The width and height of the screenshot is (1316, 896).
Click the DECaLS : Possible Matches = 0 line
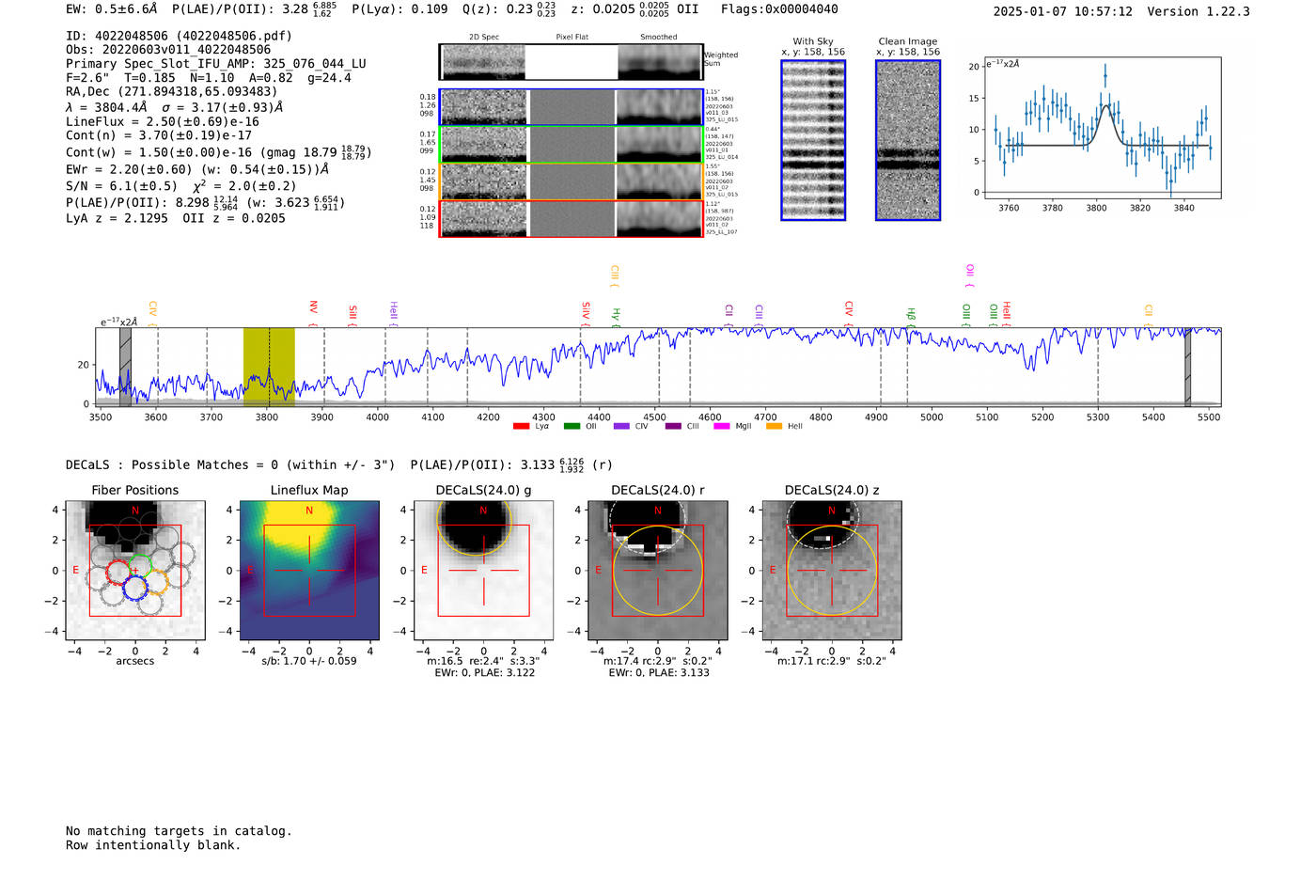tap(230, 464)
